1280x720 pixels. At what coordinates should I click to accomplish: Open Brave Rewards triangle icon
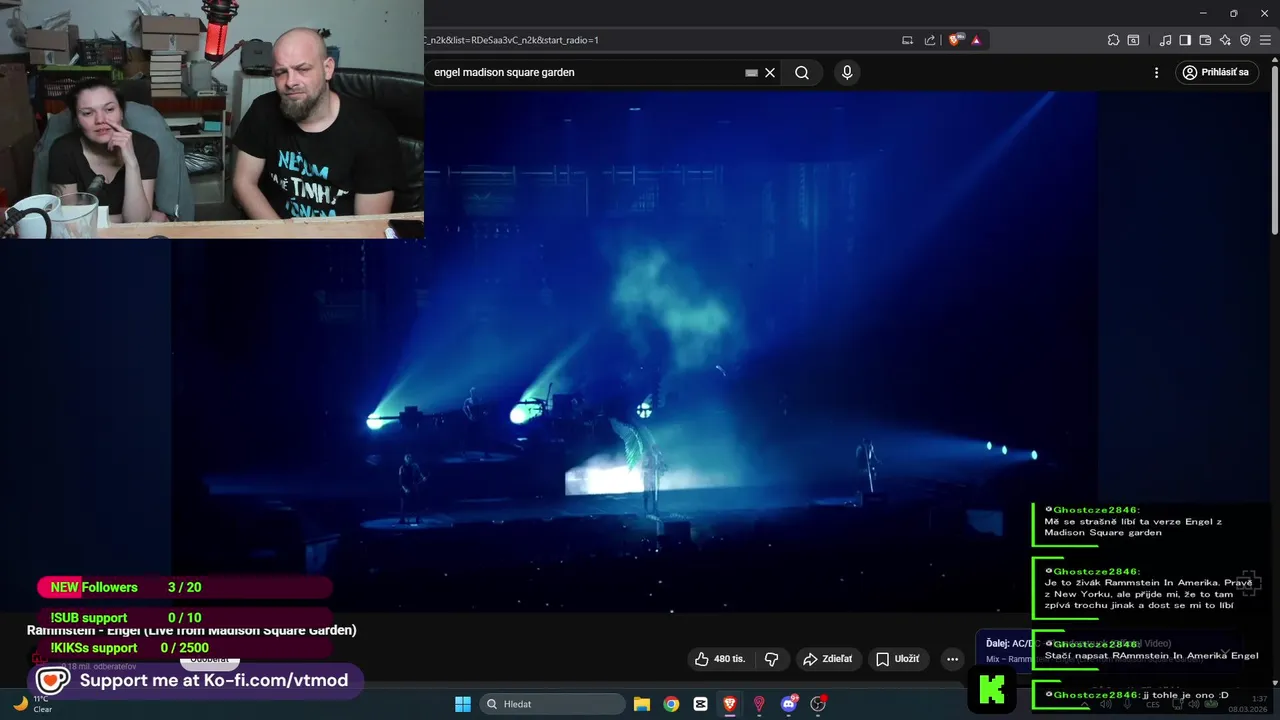click(976, 40)
